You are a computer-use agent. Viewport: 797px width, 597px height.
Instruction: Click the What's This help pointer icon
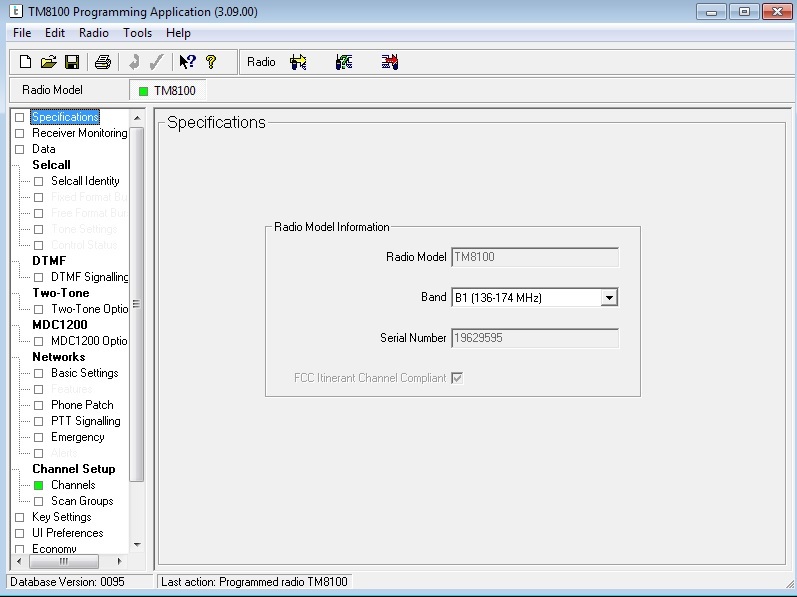point(187,62)
